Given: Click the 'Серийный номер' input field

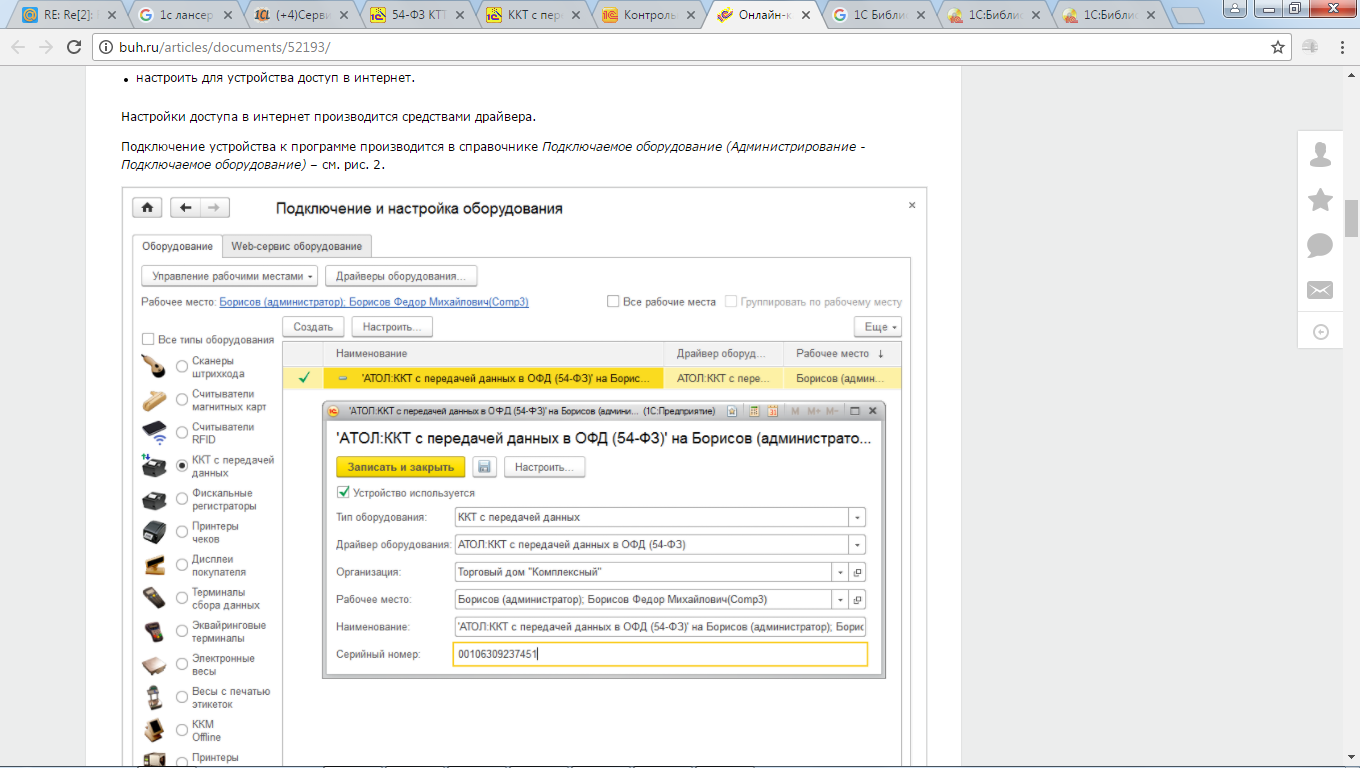Looking at the screenshot, I should (660, 654).
